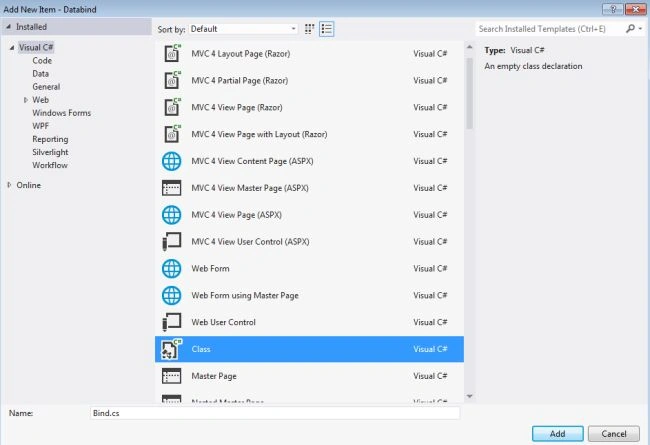Click the MVC 4 Layout Page (Razor) icon
Image resolution: width=650 pixels, height=445 pixels.
click(x=172, y=53)
